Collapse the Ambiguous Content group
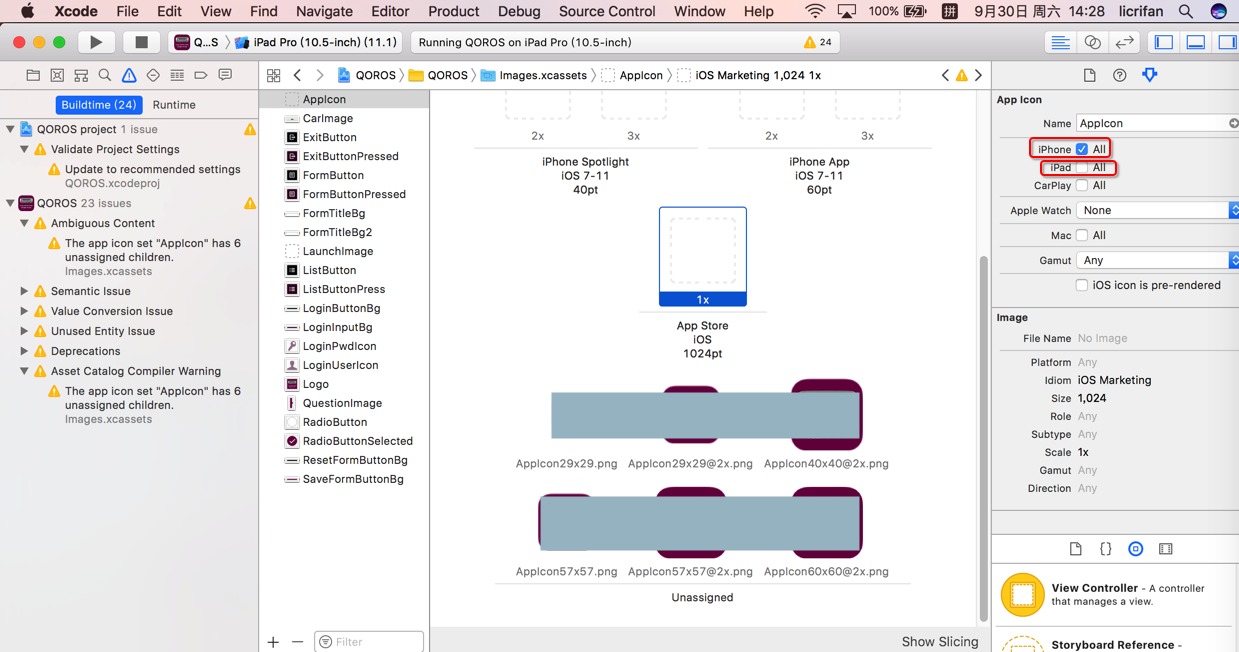Screen dimensions: 1239x652 24,223
